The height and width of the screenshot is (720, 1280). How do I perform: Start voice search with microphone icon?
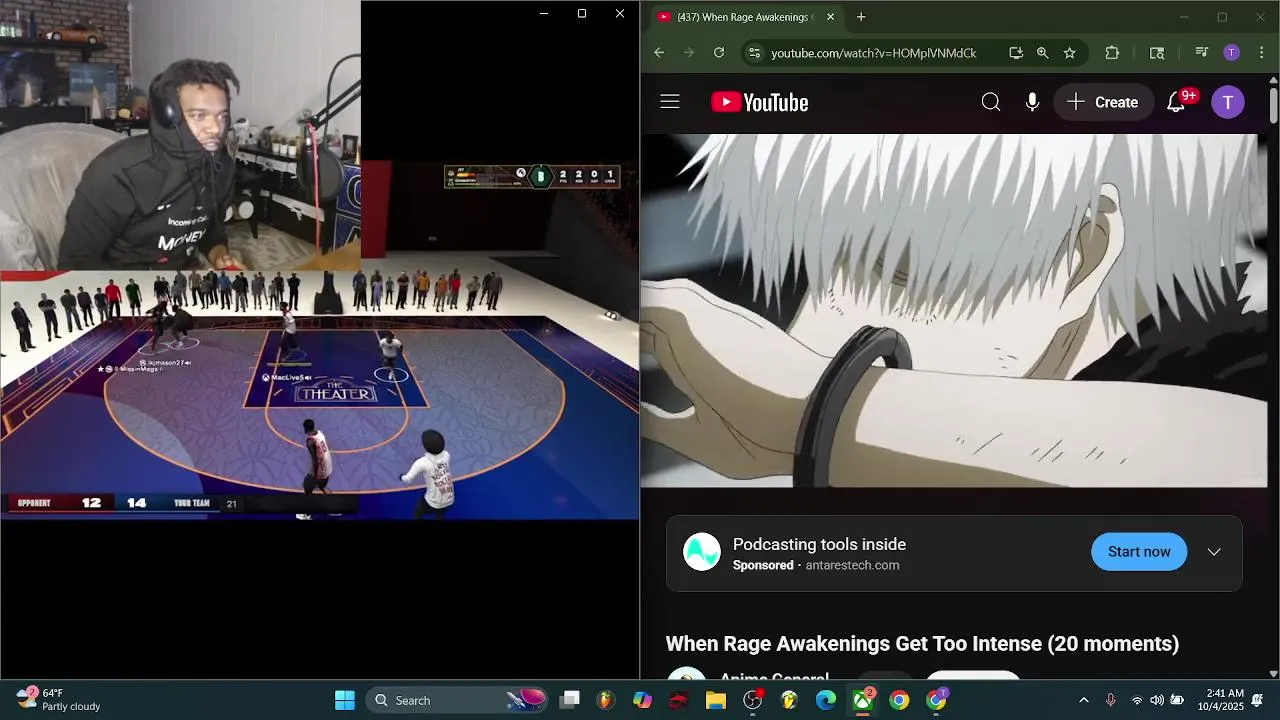coord(1032,102)
